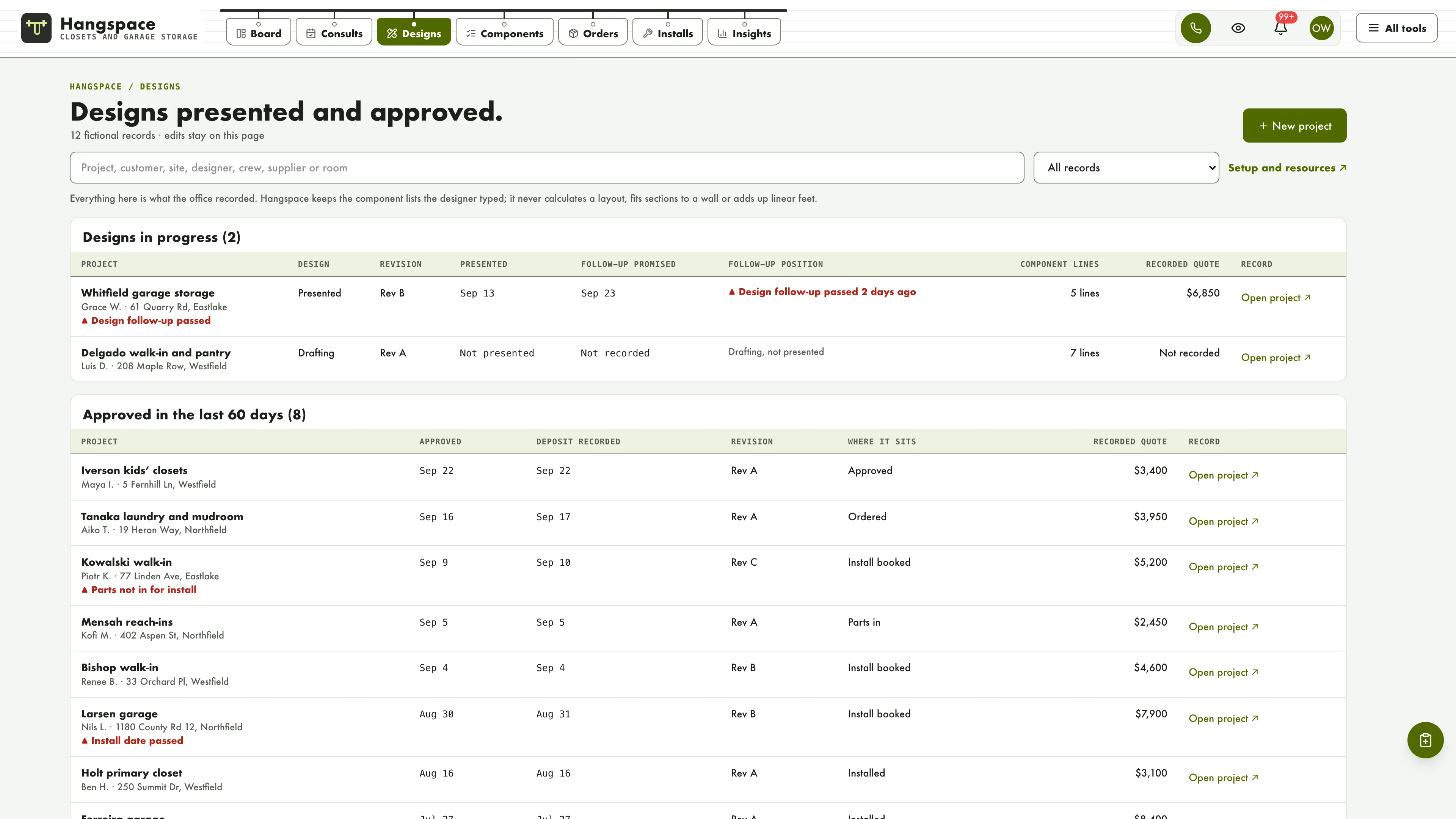Click the 'Whitfield garage storage' project name

(x=147, y=293)
